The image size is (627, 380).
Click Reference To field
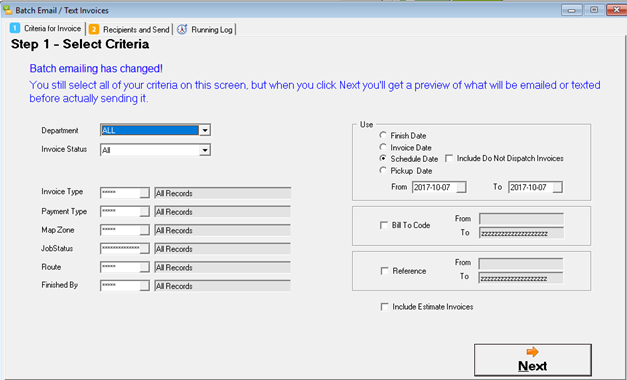(521, 278)
